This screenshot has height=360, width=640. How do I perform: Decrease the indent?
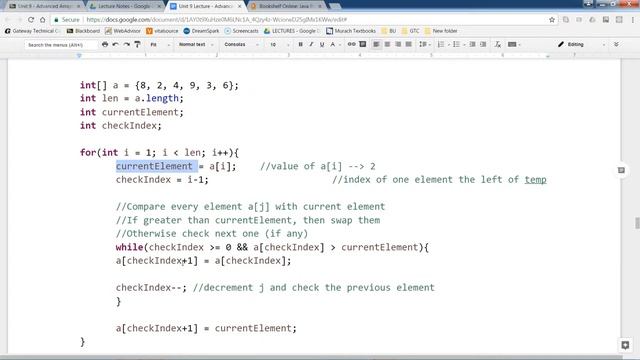point(472,44)
